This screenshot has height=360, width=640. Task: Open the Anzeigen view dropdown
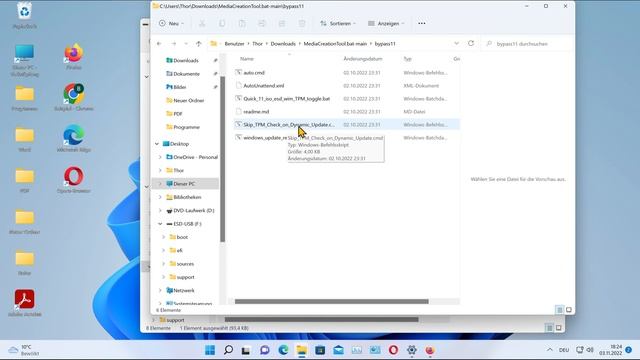386,24
